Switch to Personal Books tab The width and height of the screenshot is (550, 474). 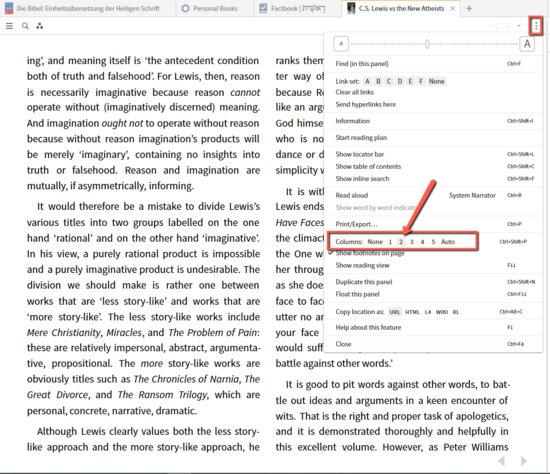pos(209,8)
